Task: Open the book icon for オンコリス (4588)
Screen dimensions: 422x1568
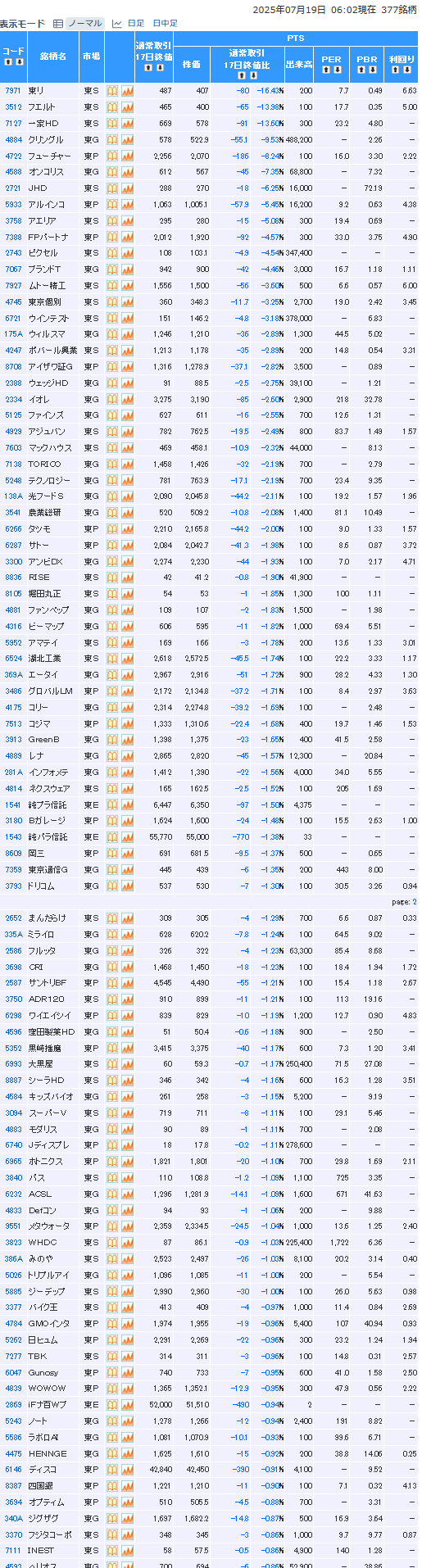Action: tap(112, 172)
